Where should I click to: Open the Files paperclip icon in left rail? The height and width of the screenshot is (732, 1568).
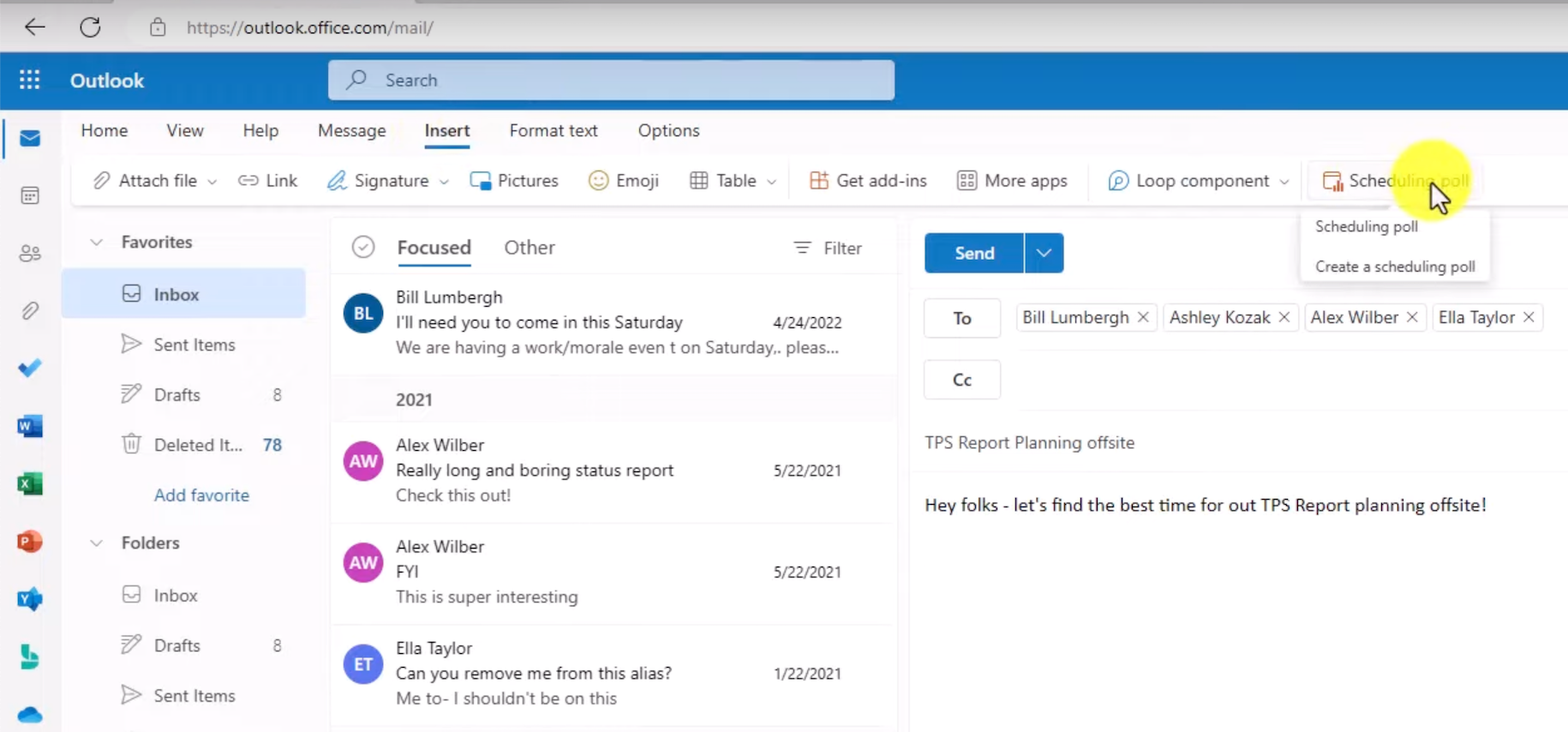(30, 310)
